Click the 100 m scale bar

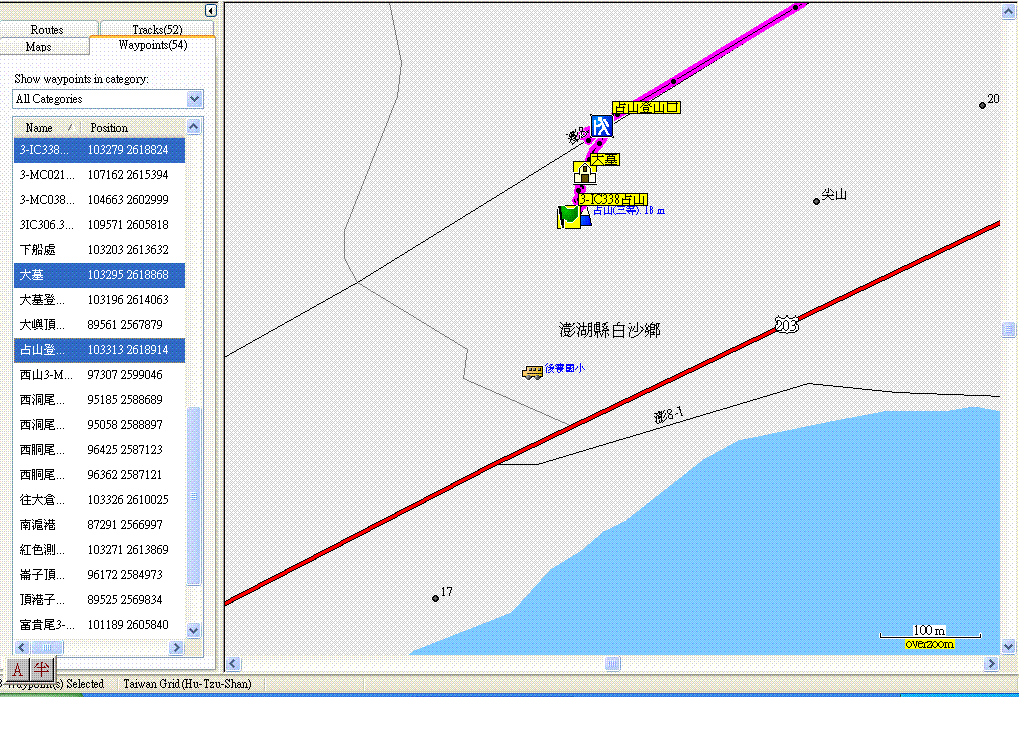(930, 632)
